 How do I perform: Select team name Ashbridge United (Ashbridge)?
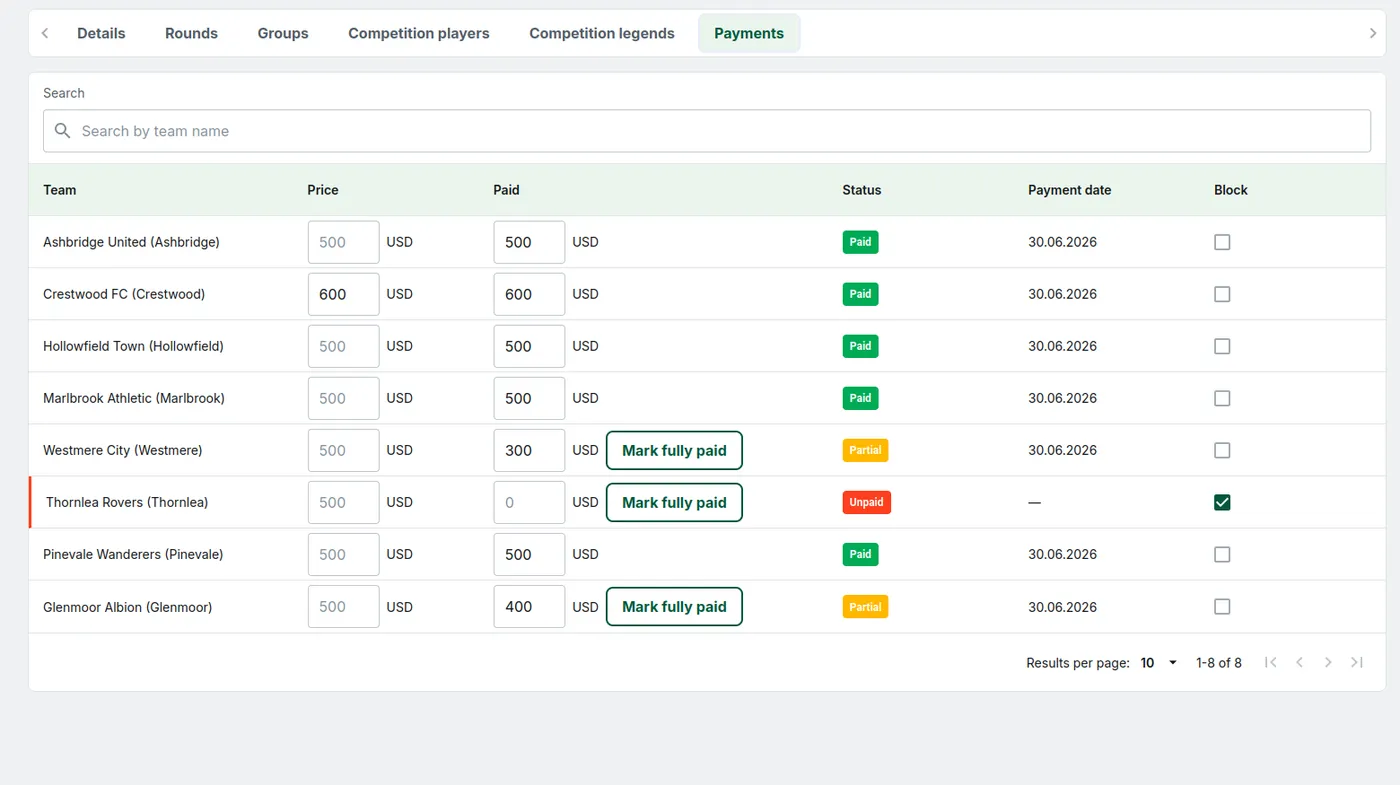[131, 242]
